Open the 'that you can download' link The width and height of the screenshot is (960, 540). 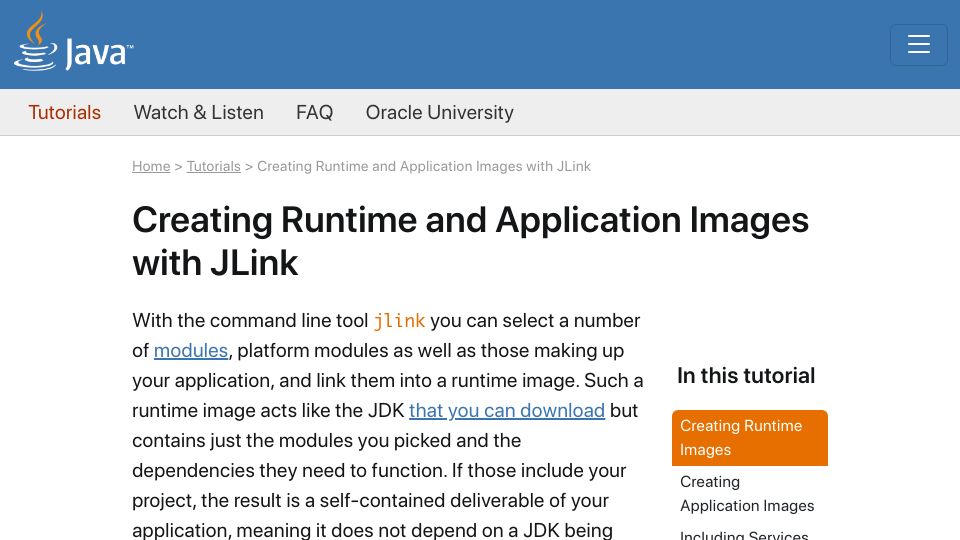pos(507,411)
